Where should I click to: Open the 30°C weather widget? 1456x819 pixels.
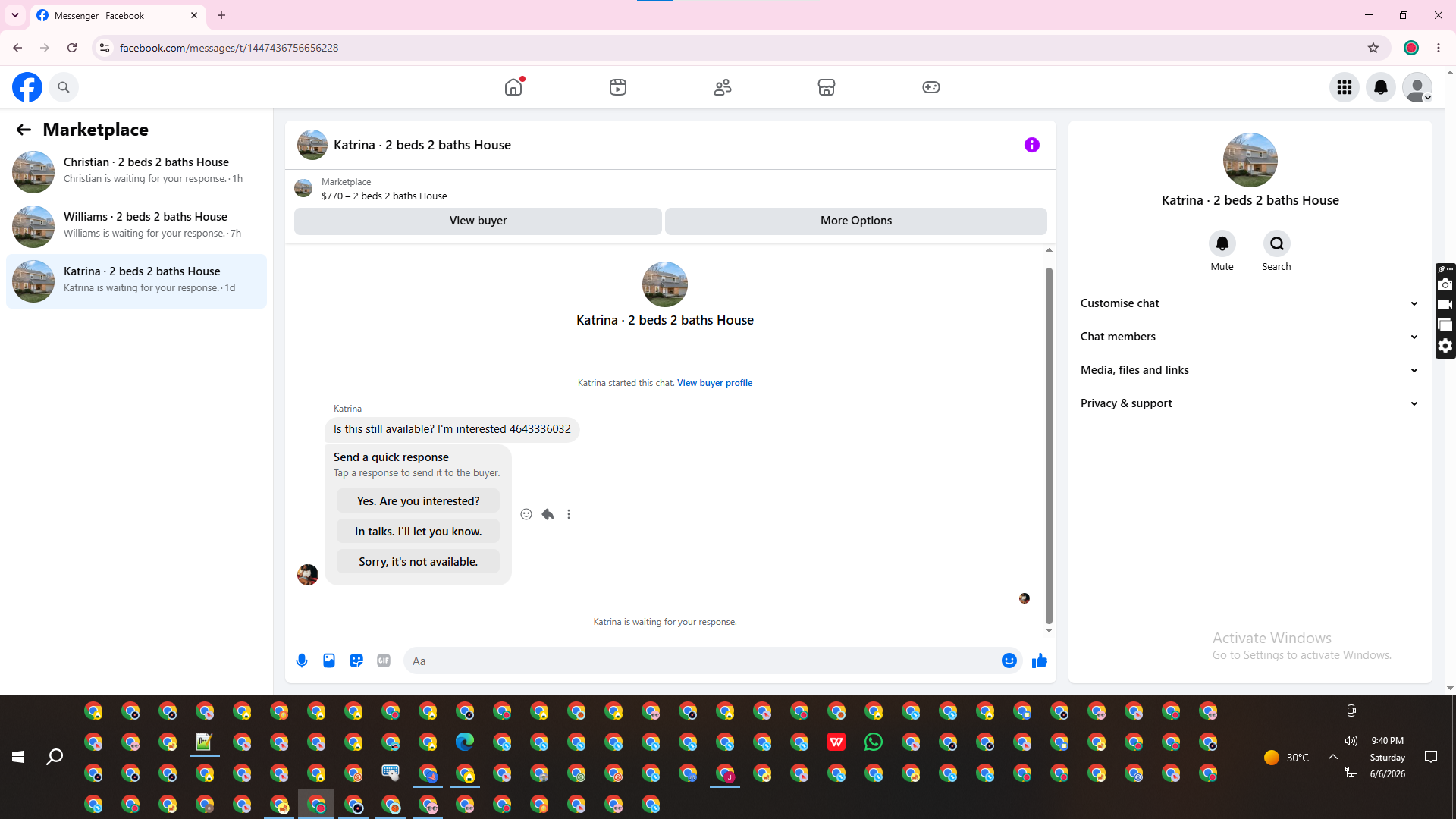(1287, 758)
